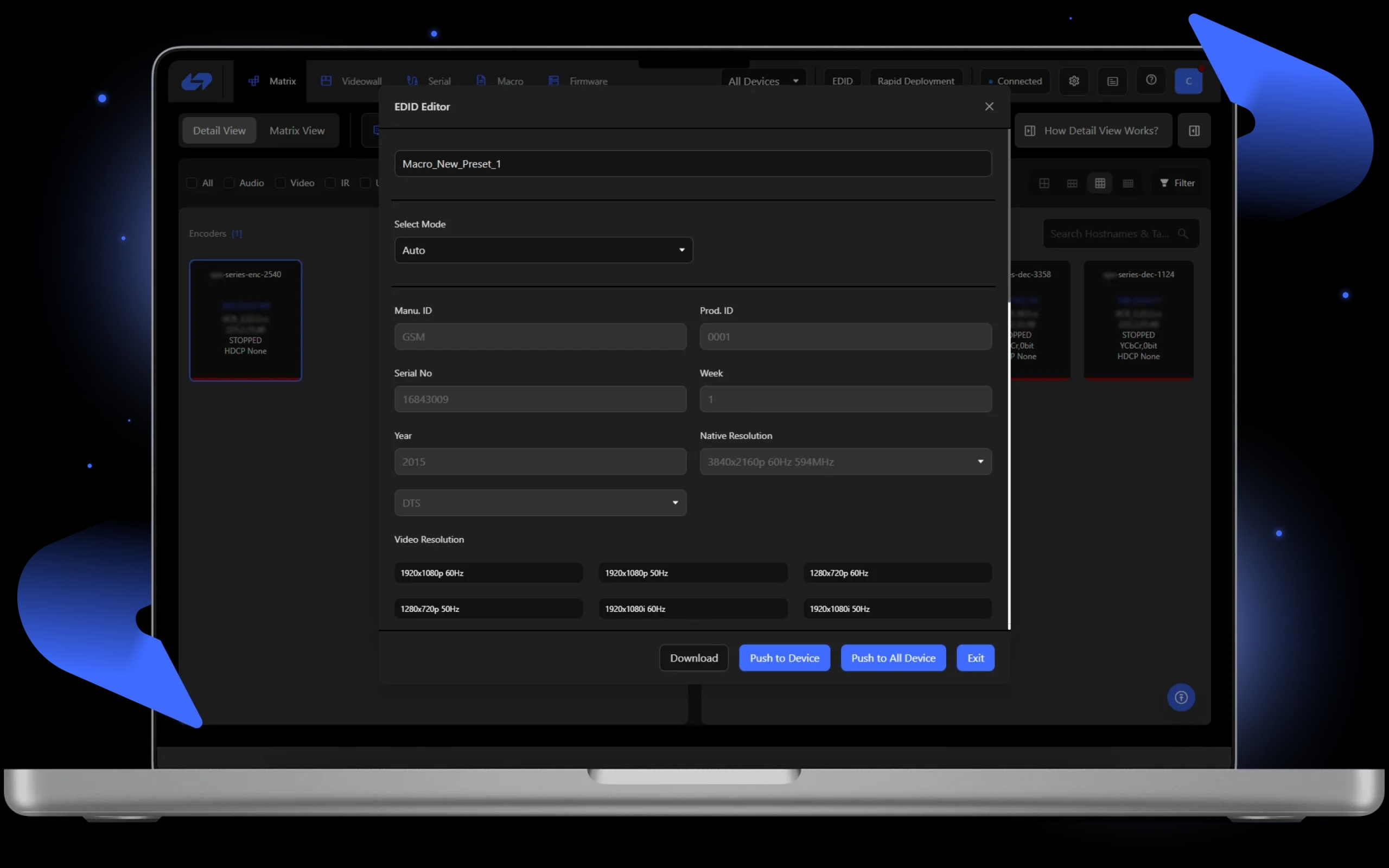
Task: Tick the Video filter checkbox
Action: 281,183
